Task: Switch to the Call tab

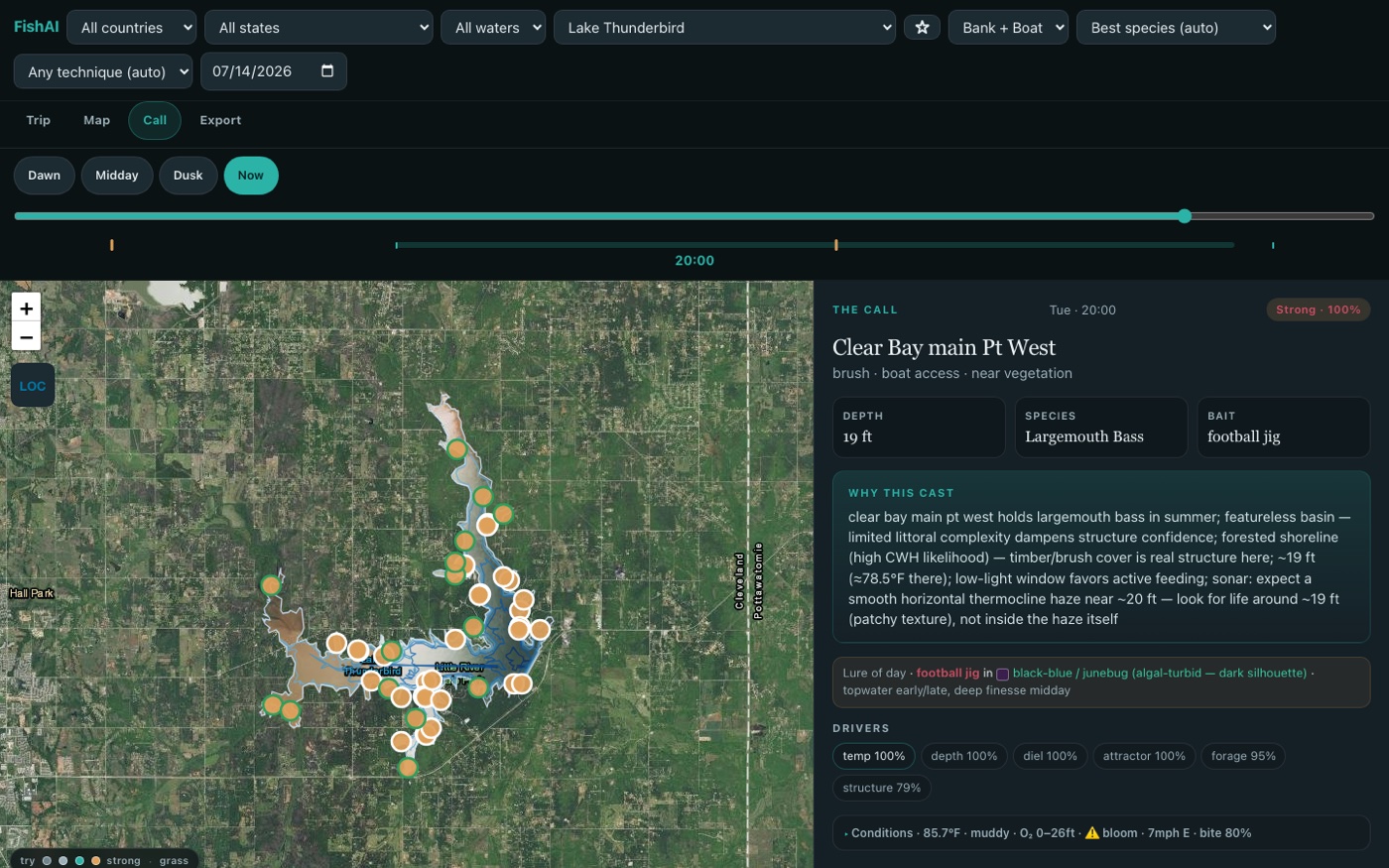Action: coord(155,120)
